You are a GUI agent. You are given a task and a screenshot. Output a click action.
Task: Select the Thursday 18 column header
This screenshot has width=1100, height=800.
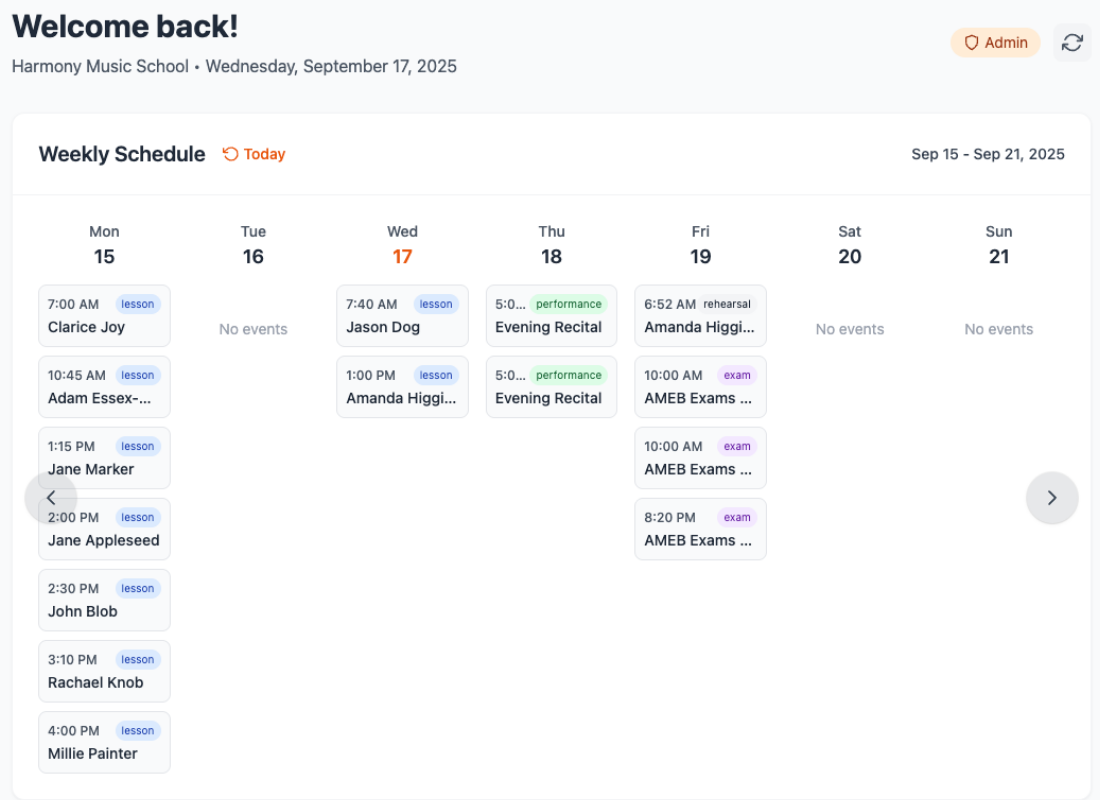click(551, 245)
